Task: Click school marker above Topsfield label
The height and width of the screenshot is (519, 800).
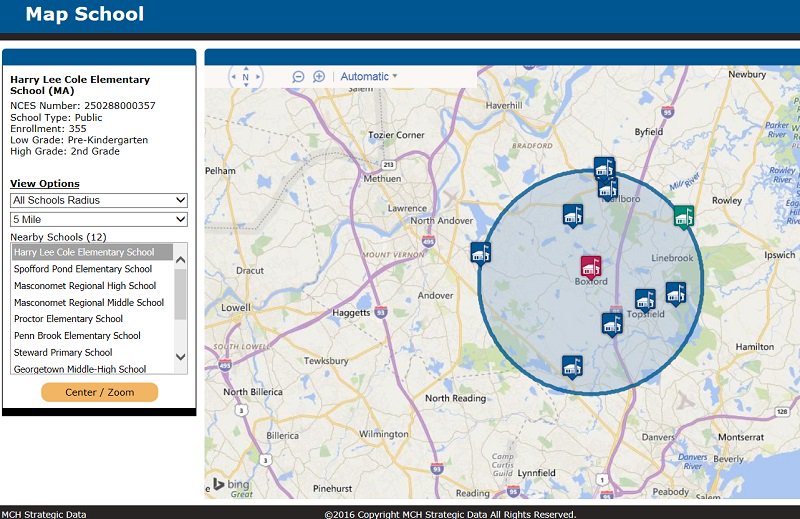Action: coord(645,300)
